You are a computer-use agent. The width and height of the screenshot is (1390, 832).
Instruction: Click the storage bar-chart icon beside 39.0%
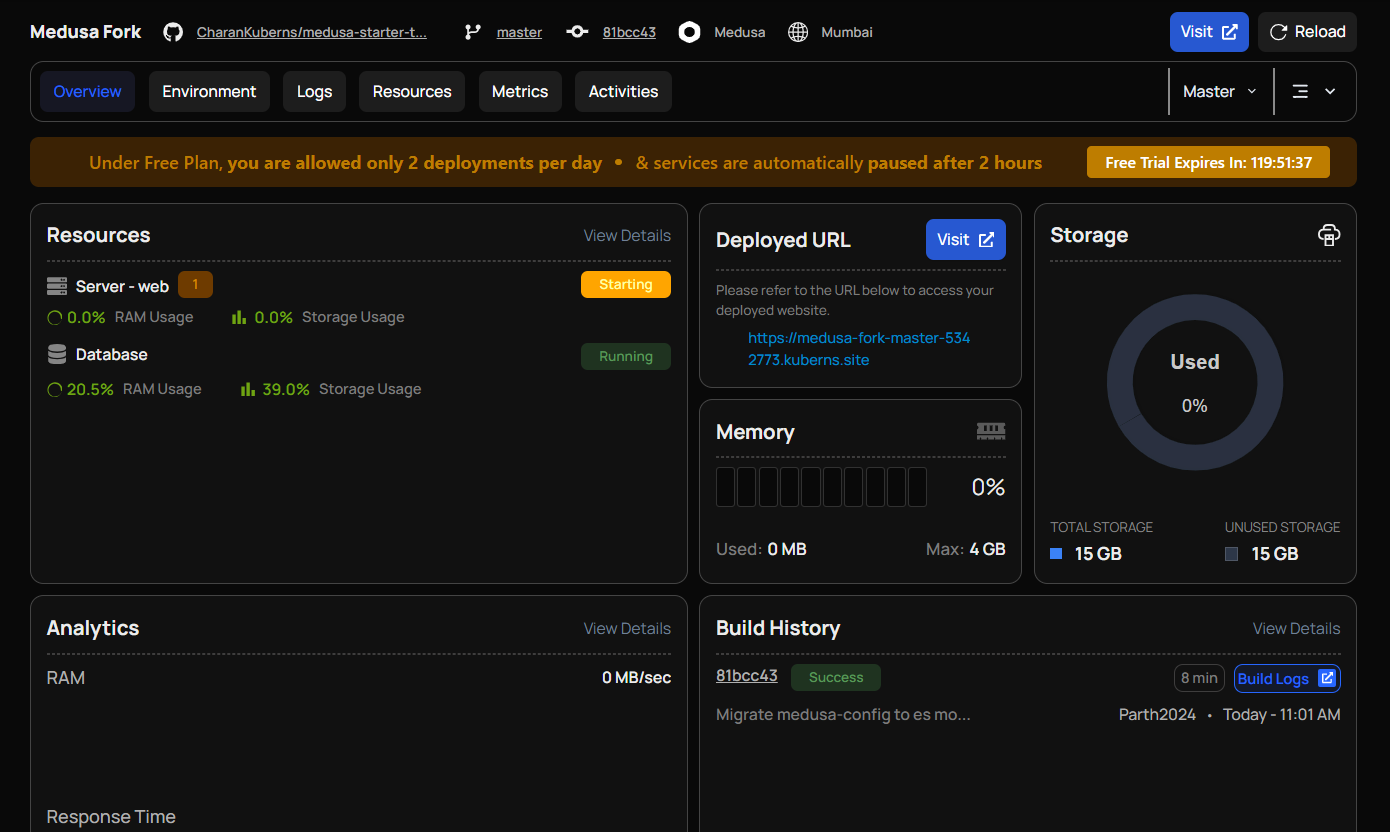[247, 388]
